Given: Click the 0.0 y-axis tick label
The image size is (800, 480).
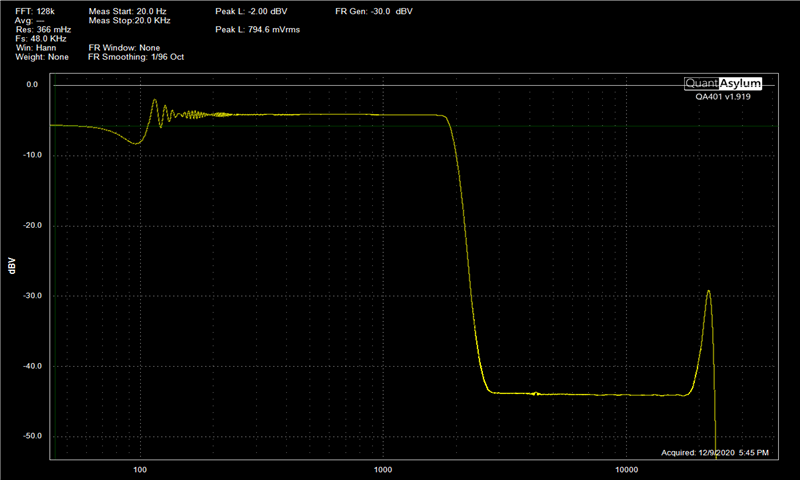Looking at the screenshot, I should click(x=32, y=85).
